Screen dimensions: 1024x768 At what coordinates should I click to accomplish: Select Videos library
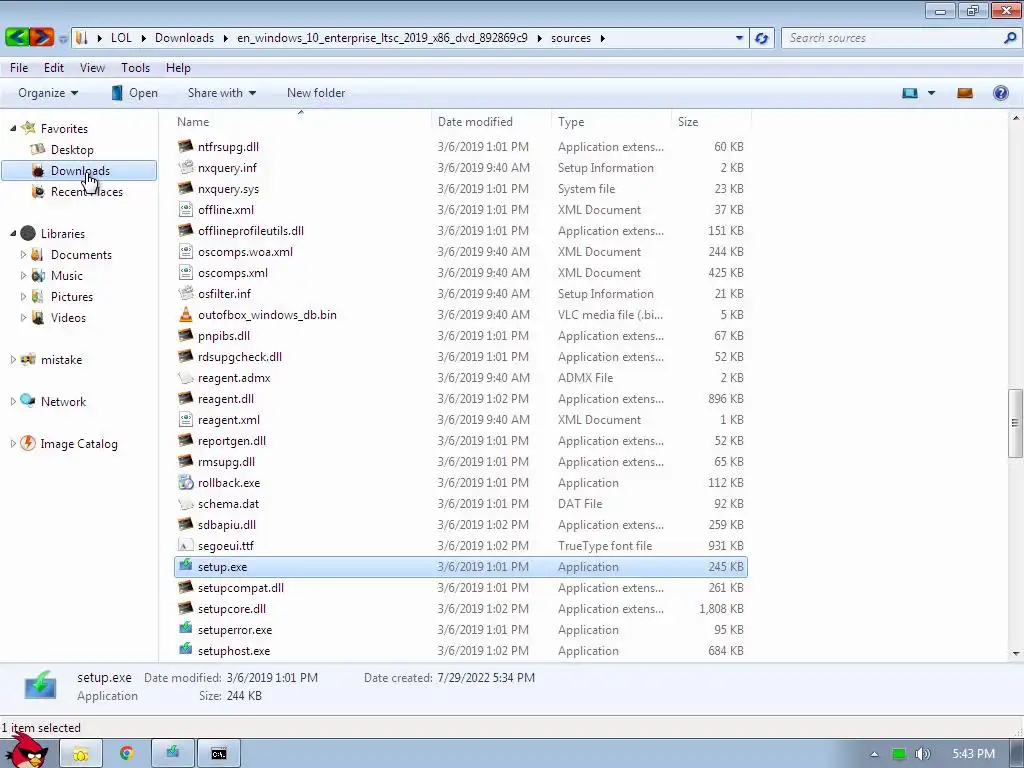68,317
